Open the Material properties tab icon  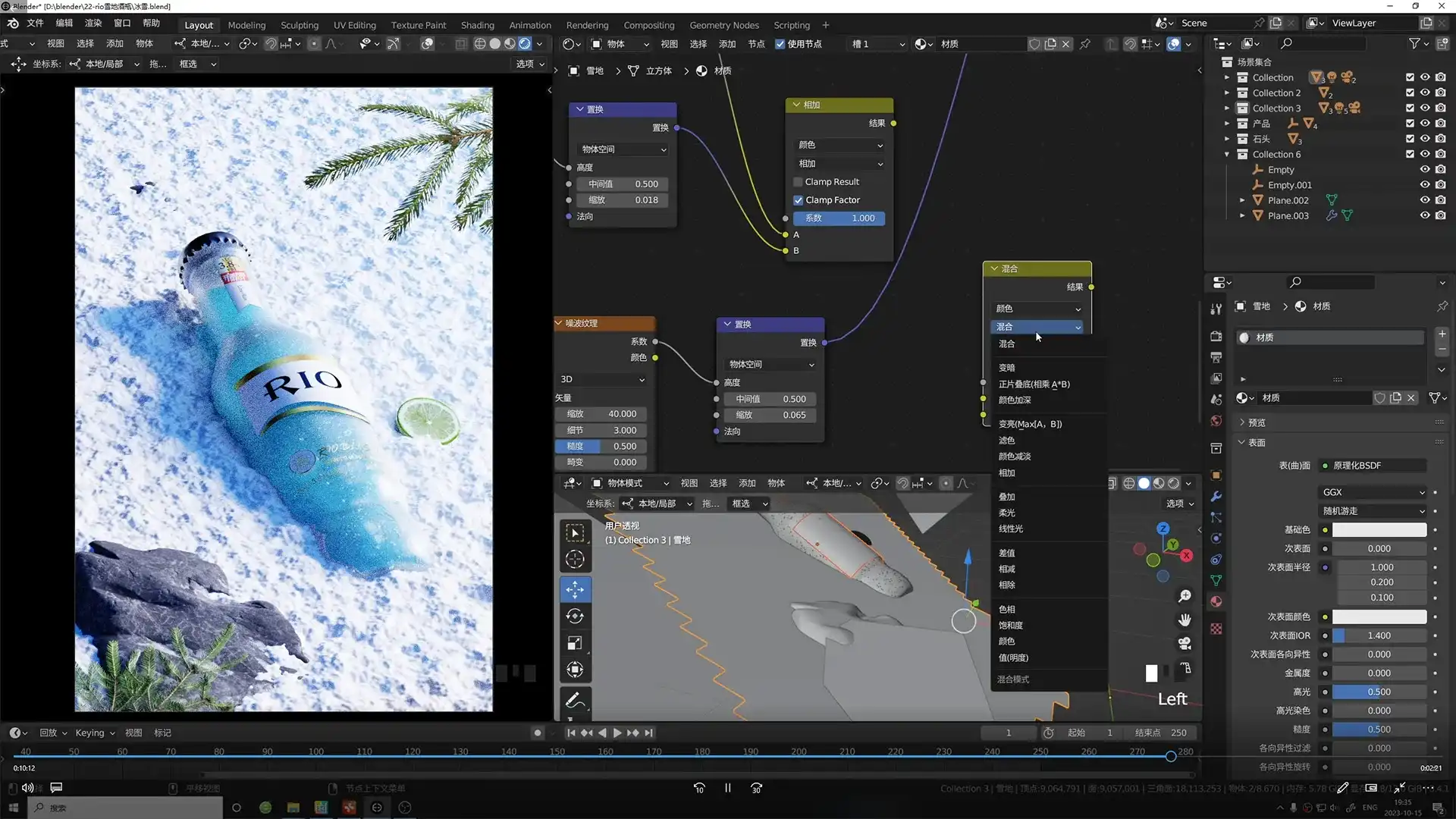point(1216,601)
